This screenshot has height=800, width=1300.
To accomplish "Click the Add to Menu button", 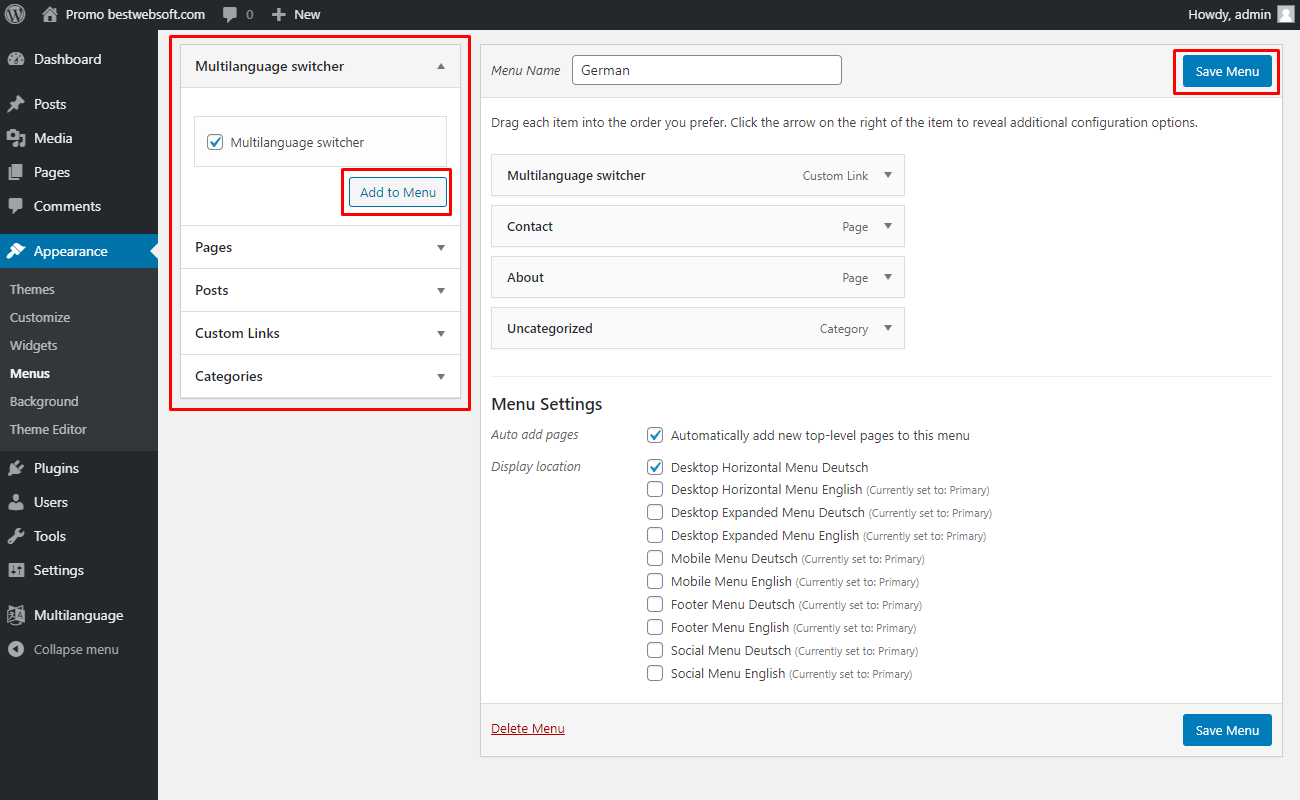I will click(398, 192).
